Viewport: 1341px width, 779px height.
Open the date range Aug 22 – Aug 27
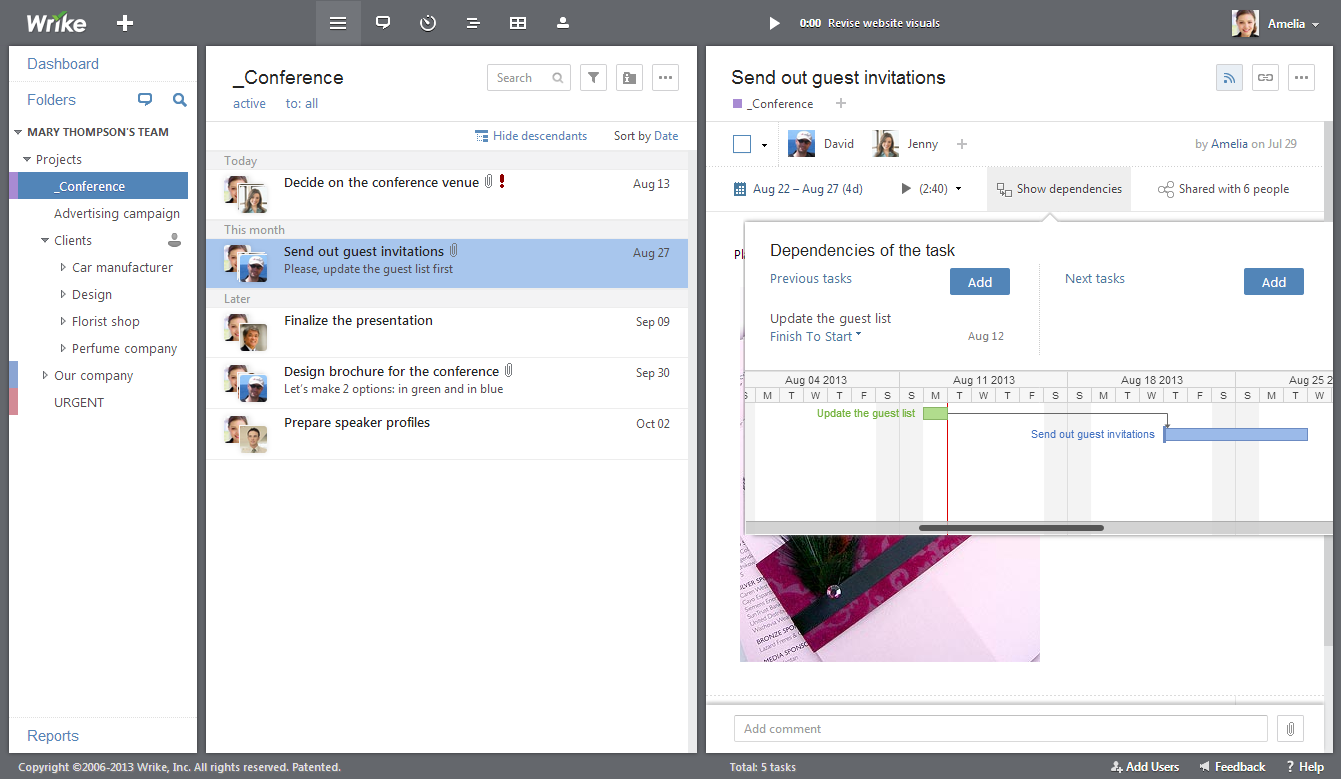click(x=798, y=189)
